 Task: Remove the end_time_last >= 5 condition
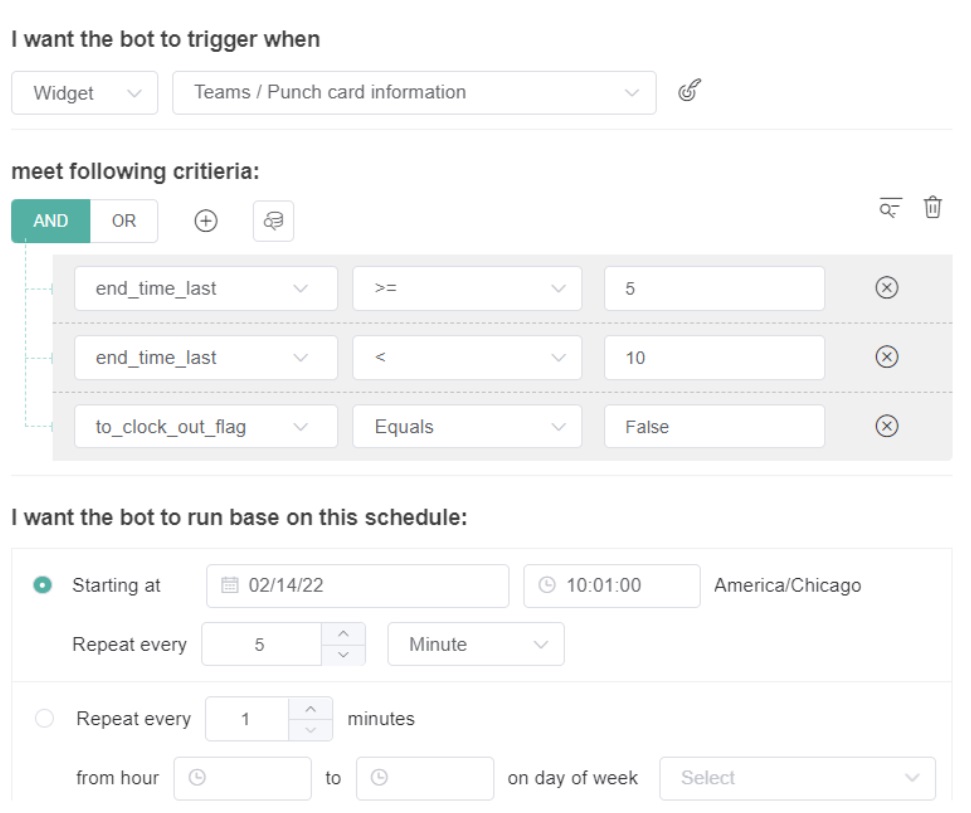(886, 288)
